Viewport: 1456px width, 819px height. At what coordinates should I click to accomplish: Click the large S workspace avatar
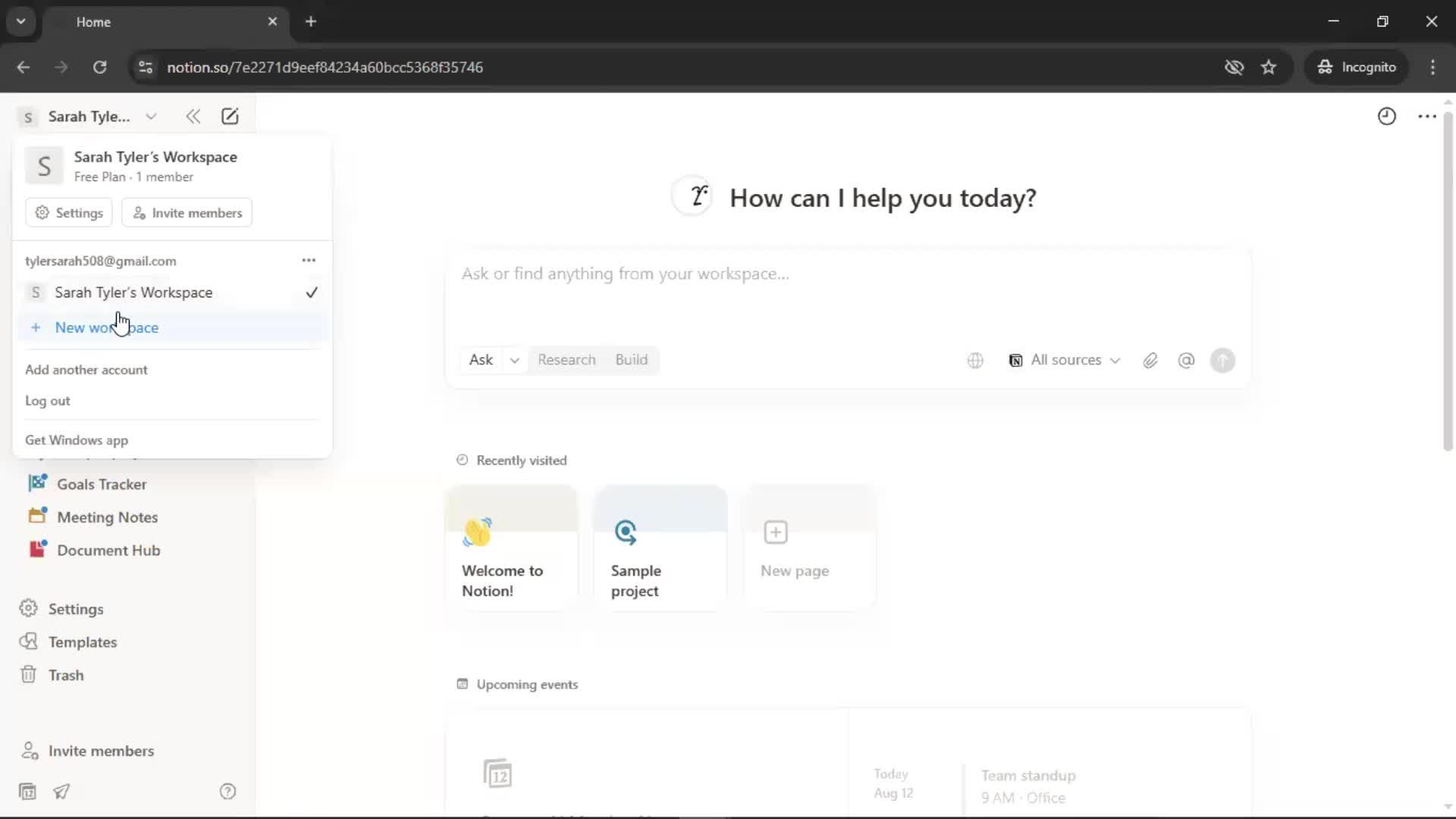(x=44, y=165)
